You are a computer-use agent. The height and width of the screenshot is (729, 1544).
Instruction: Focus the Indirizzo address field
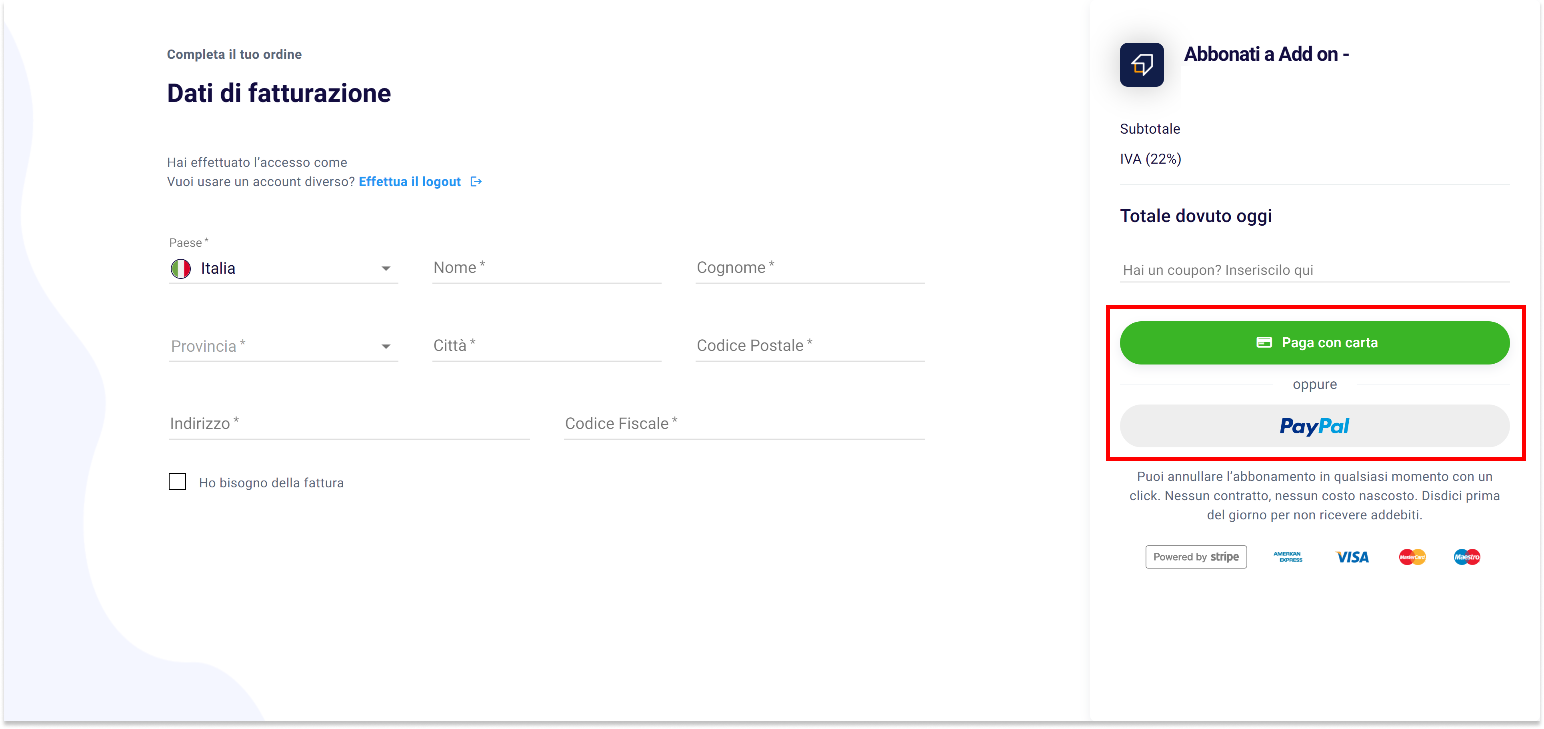point(349,424)
